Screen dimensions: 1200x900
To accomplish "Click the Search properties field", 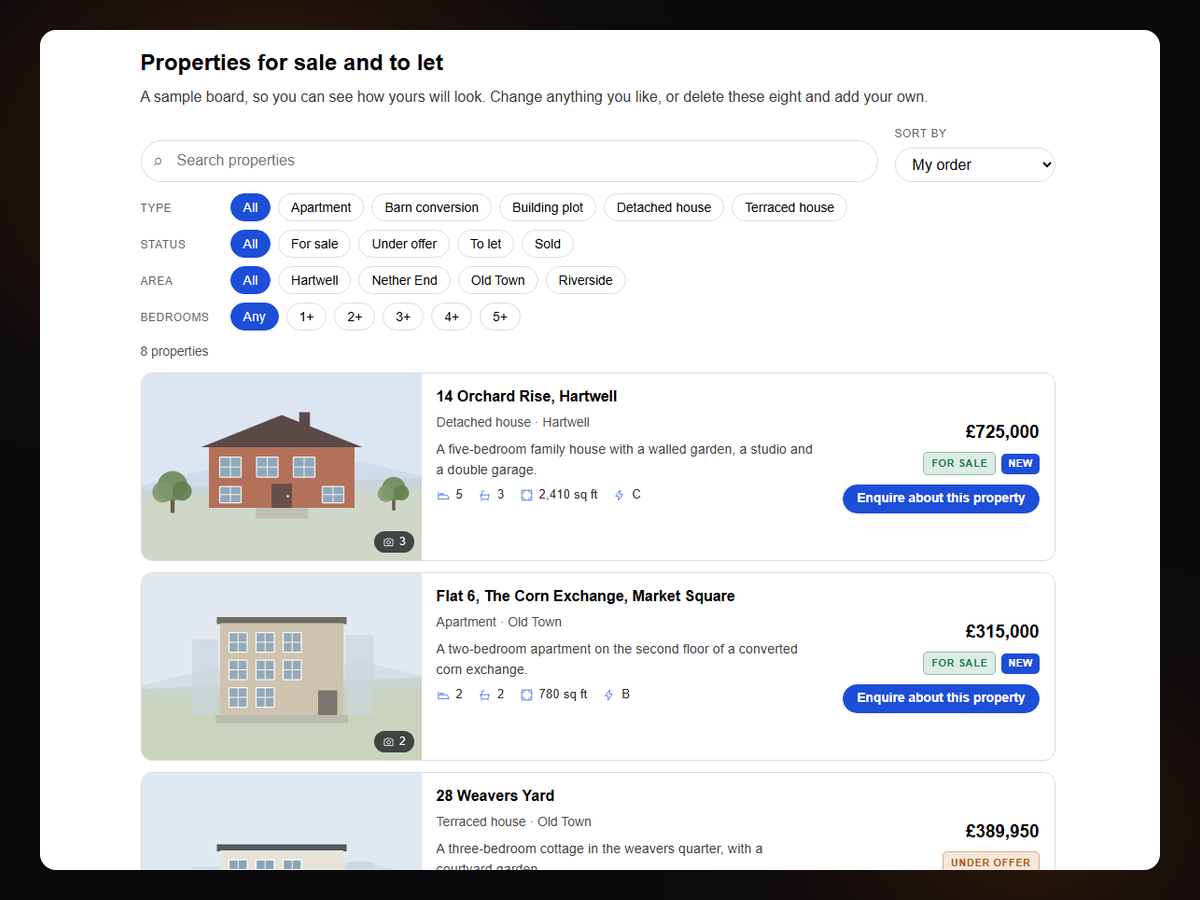I will point(509,161).
